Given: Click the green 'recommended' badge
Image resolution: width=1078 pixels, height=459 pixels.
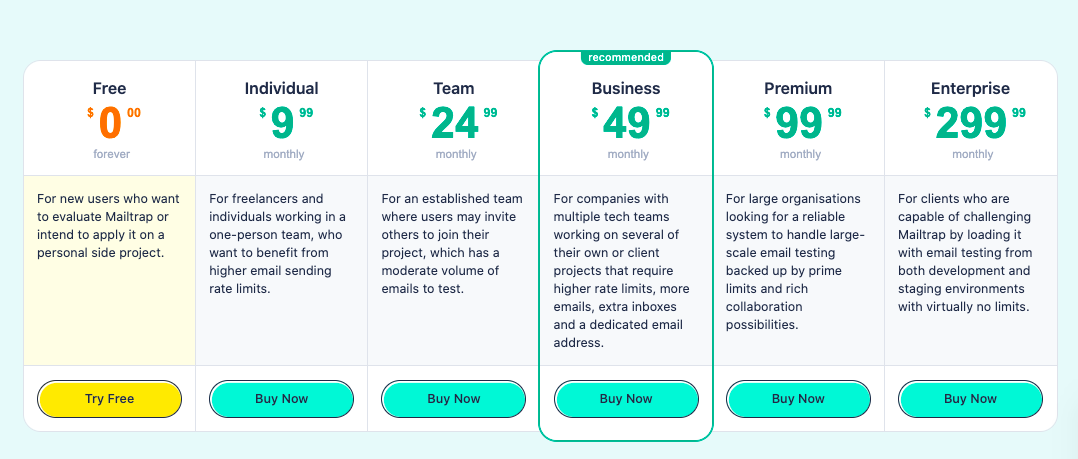Looking at the screenshot, I should tap(626, 57).
